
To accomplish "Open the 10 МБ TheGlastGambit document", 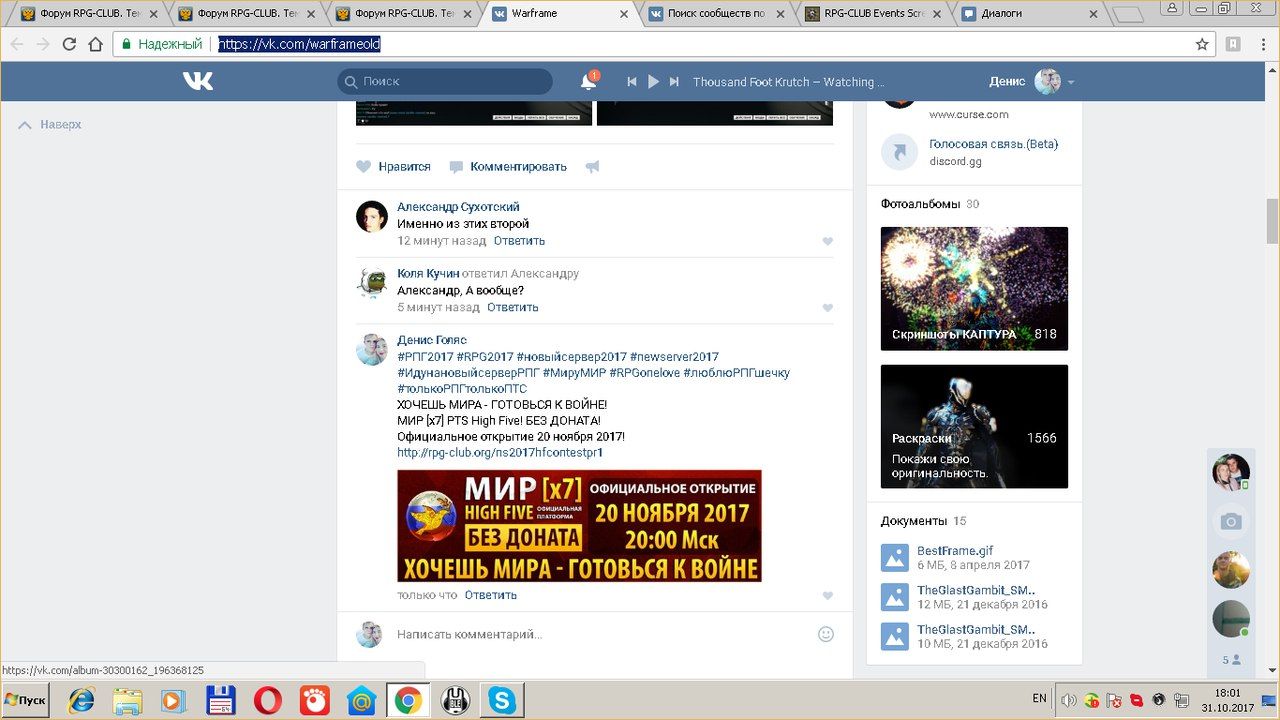I will tap(976, 629).
